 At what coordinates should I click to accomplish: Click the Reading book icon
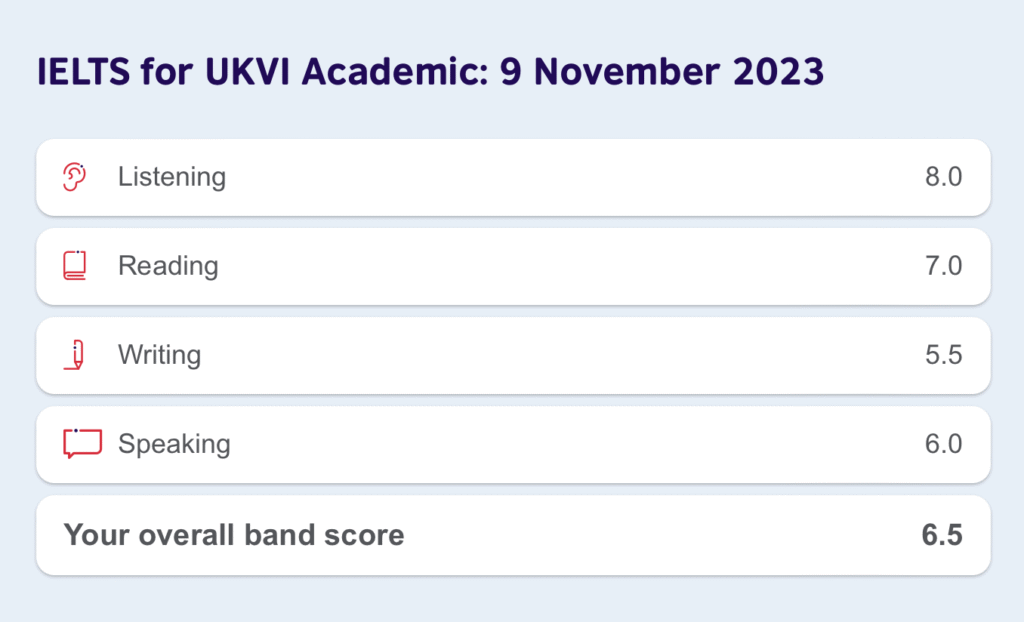[74, 265]
